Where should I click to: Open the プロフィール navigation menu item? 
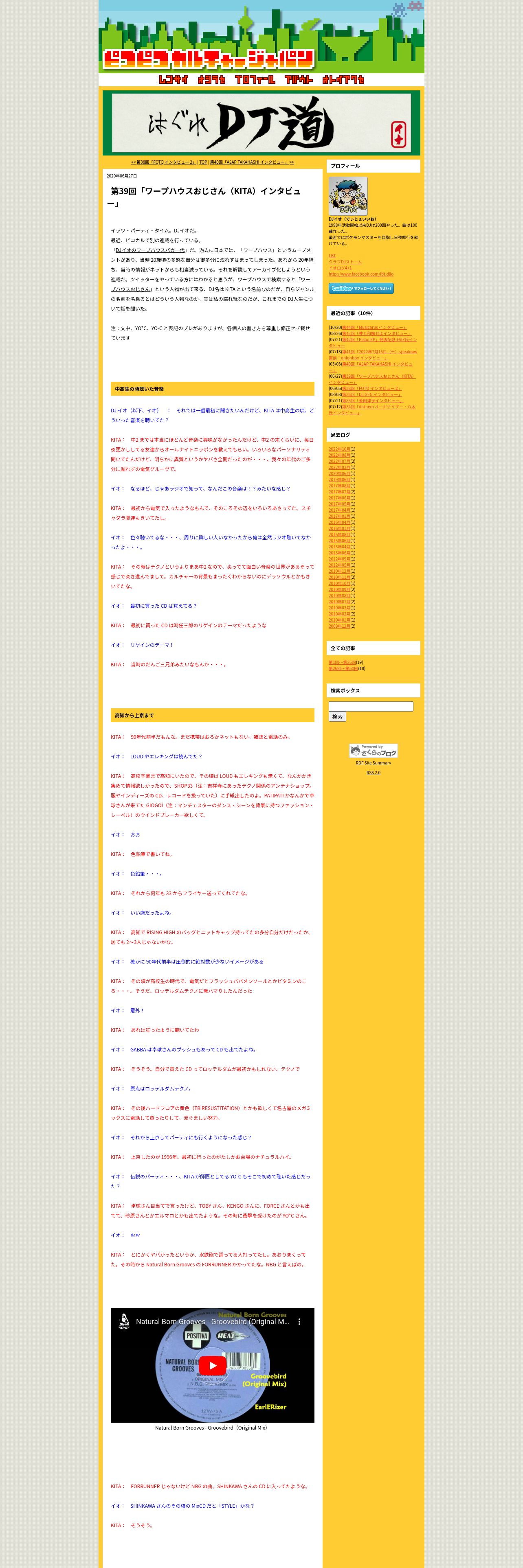coord(255,80)
